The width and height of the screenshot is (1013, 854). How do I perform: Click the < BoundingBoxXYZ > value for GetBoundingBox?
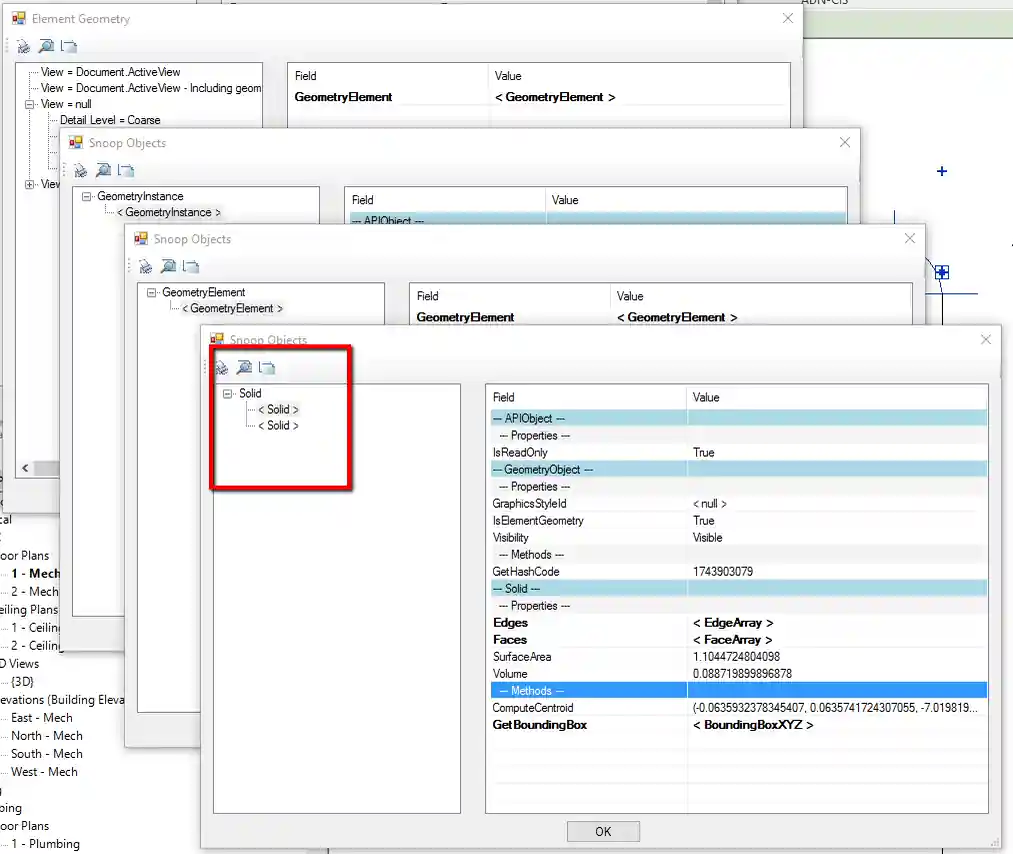[752, 725]
